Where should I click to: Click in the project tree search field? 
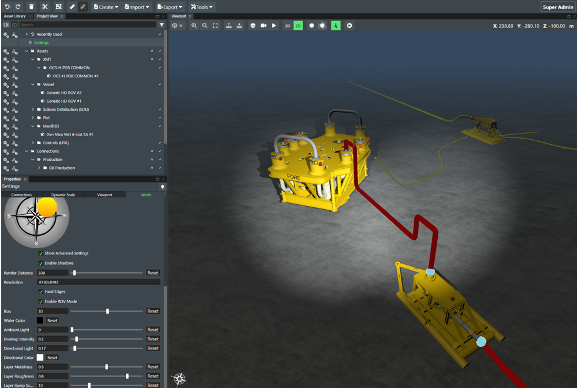pyautogui.click(x=88, y=25)
